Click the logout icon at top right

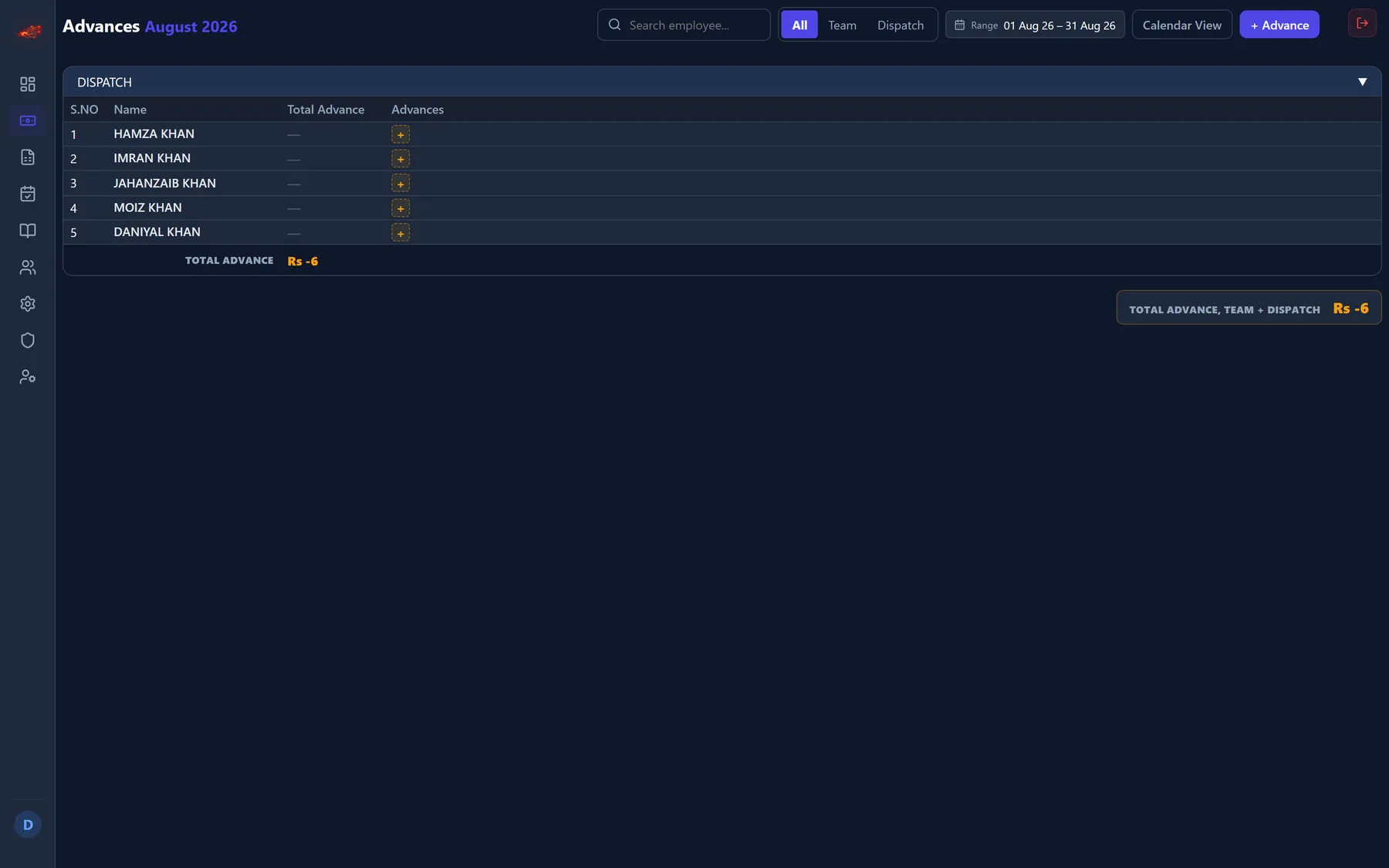tap(1362, 23)
